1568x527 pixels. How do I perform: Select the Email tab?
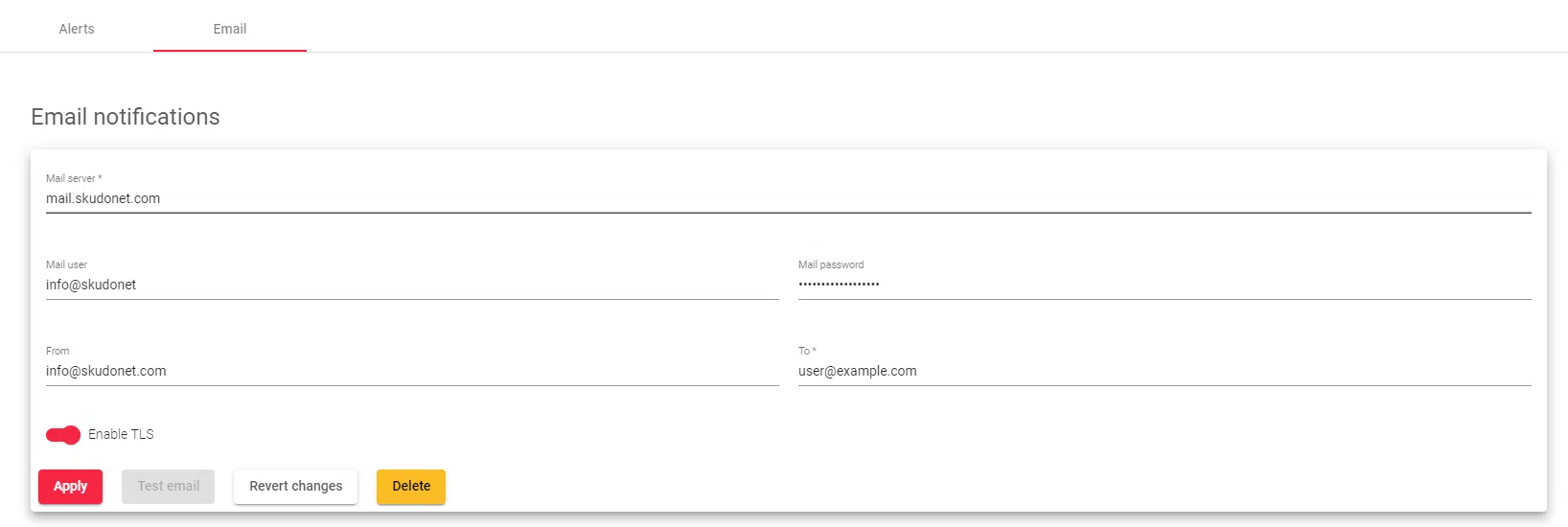click(x=230, y=29)
